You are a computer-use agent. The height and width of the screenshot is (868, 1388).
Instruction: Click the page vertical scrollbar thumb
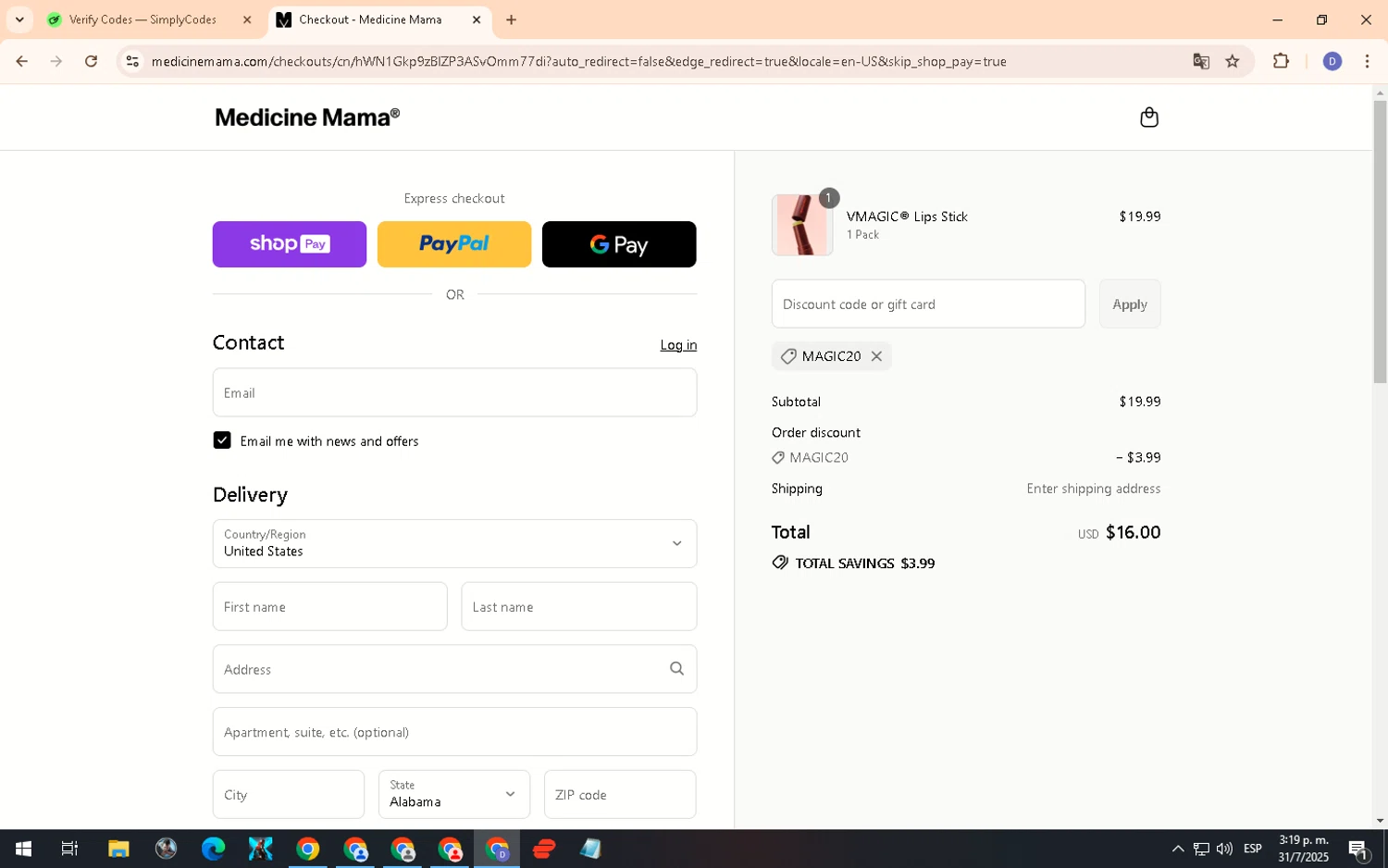click(1380, 241)
